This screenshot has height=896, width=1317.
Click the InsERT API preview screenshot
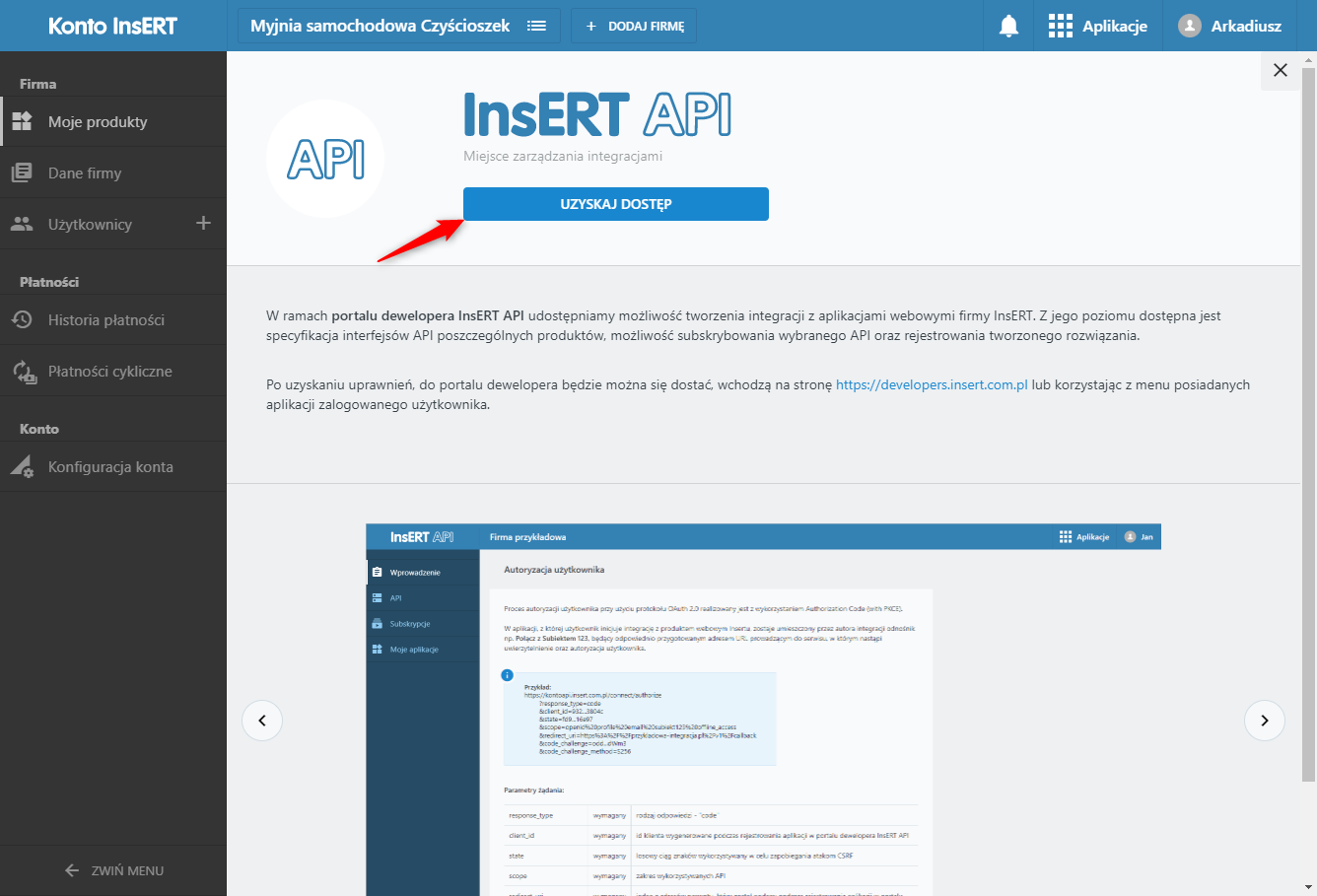[x=763, y=710]
